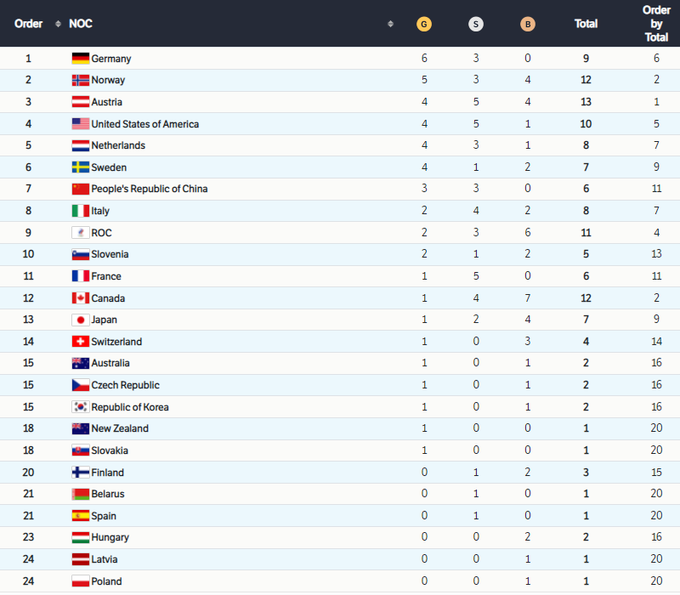Open United States of America link
680x595 pixels.
145,124
